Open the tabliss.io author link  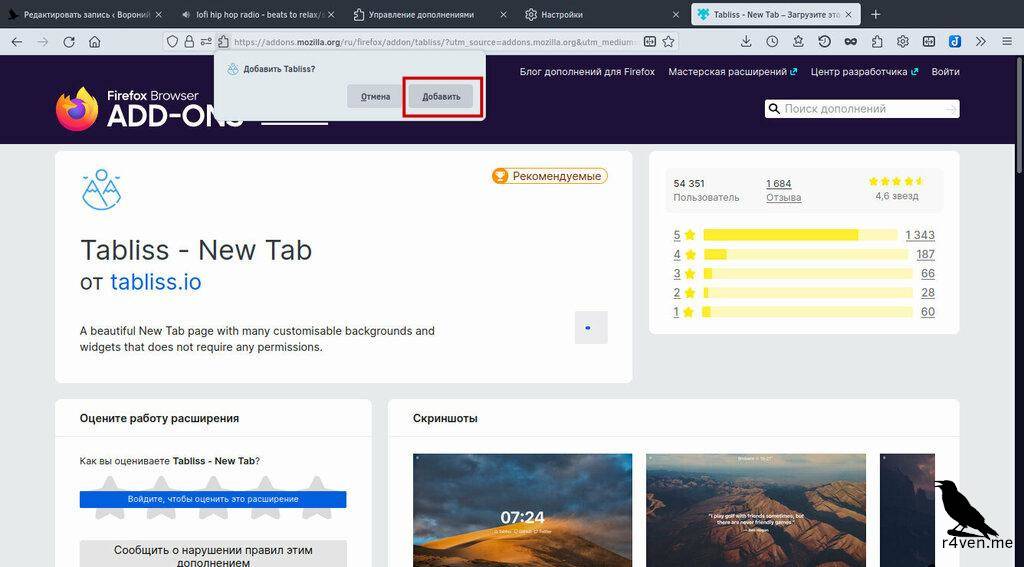155,282
